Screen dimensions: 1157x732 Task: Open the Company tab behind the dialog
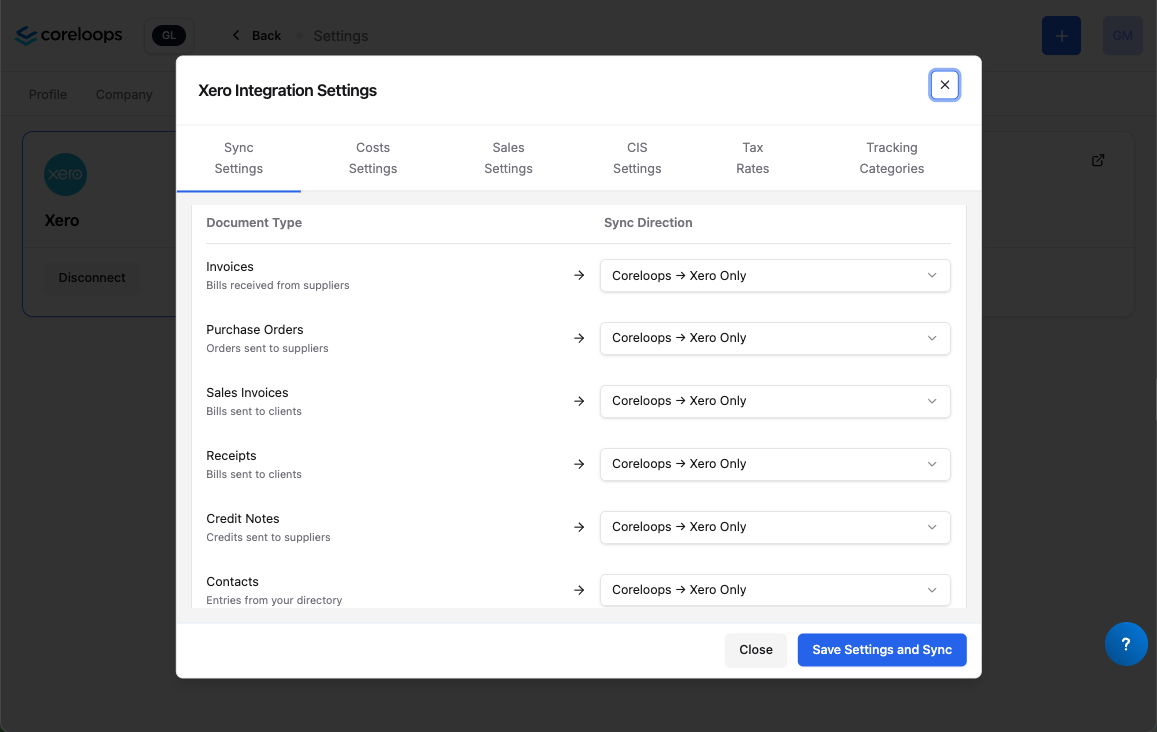[x=124, y=94]
